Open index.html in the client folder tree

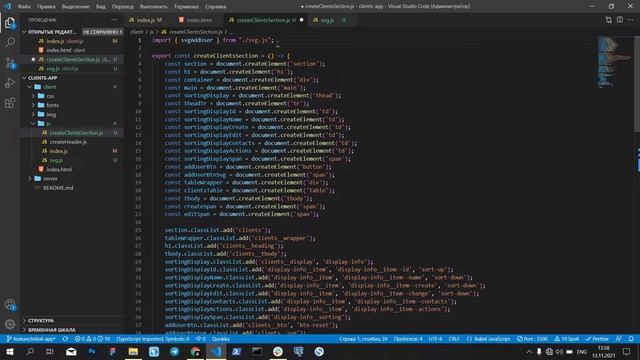click(58, 169)
